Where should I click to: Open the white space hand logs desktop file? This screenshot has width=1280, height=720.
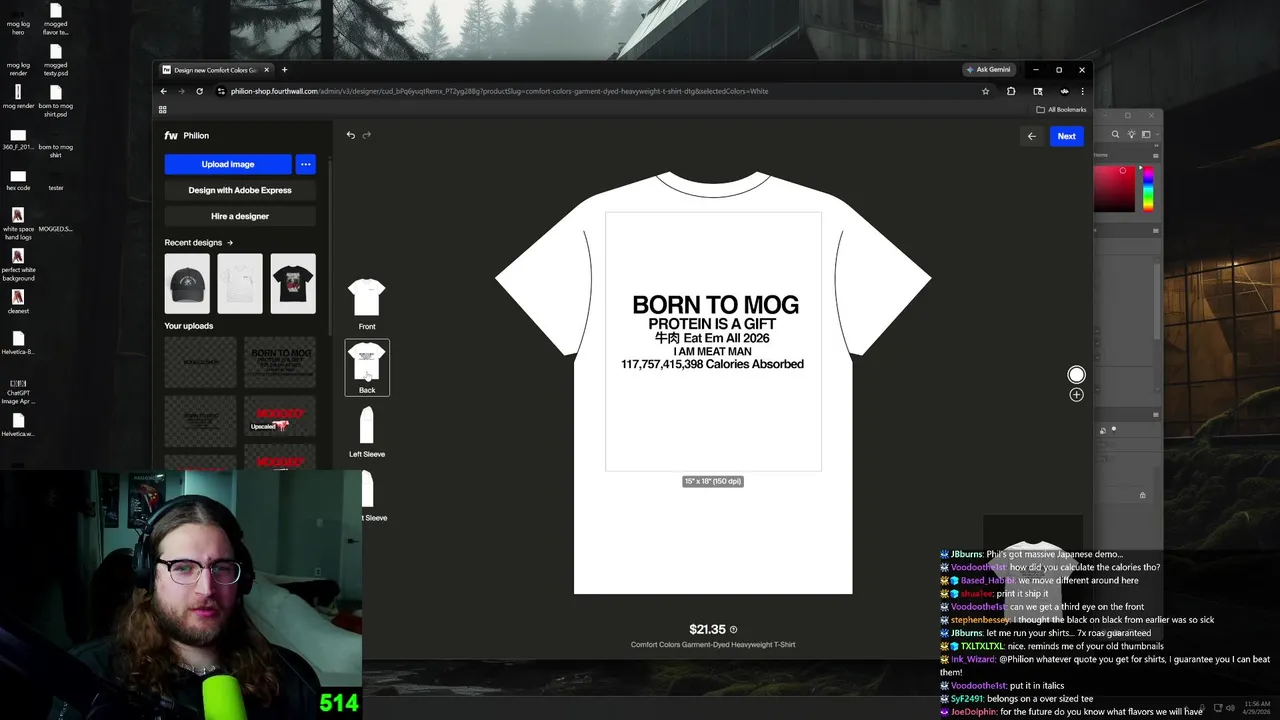point(18,224)
